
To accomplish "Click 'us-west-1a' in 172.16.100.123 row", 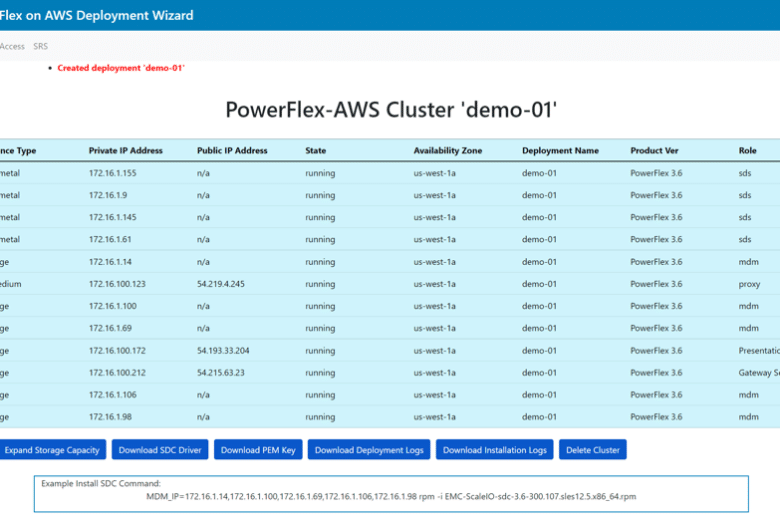I will (434, 284).
